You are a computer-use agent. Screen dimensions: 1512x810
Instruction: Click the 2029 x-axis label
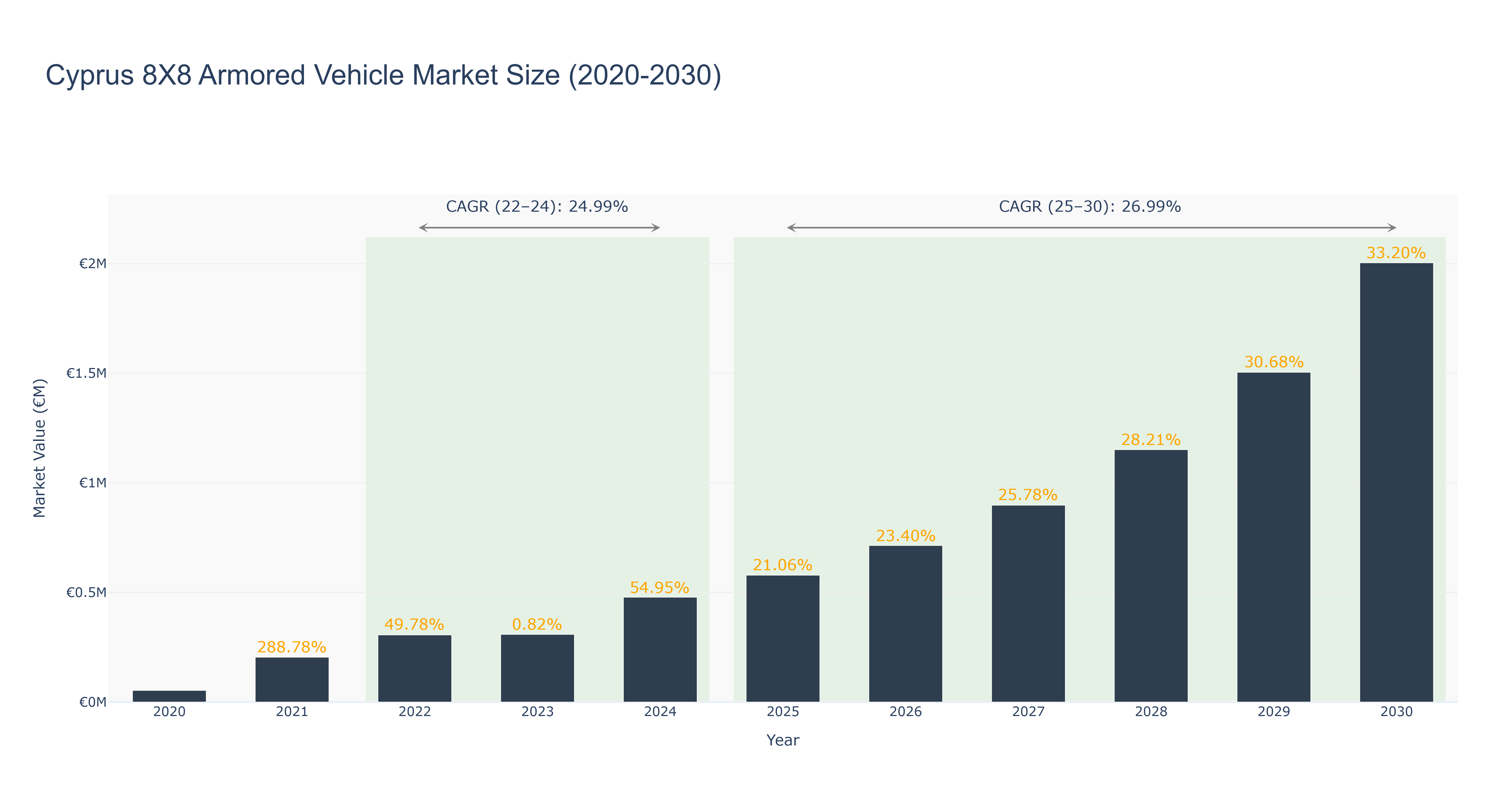[x=1273, y=711]
